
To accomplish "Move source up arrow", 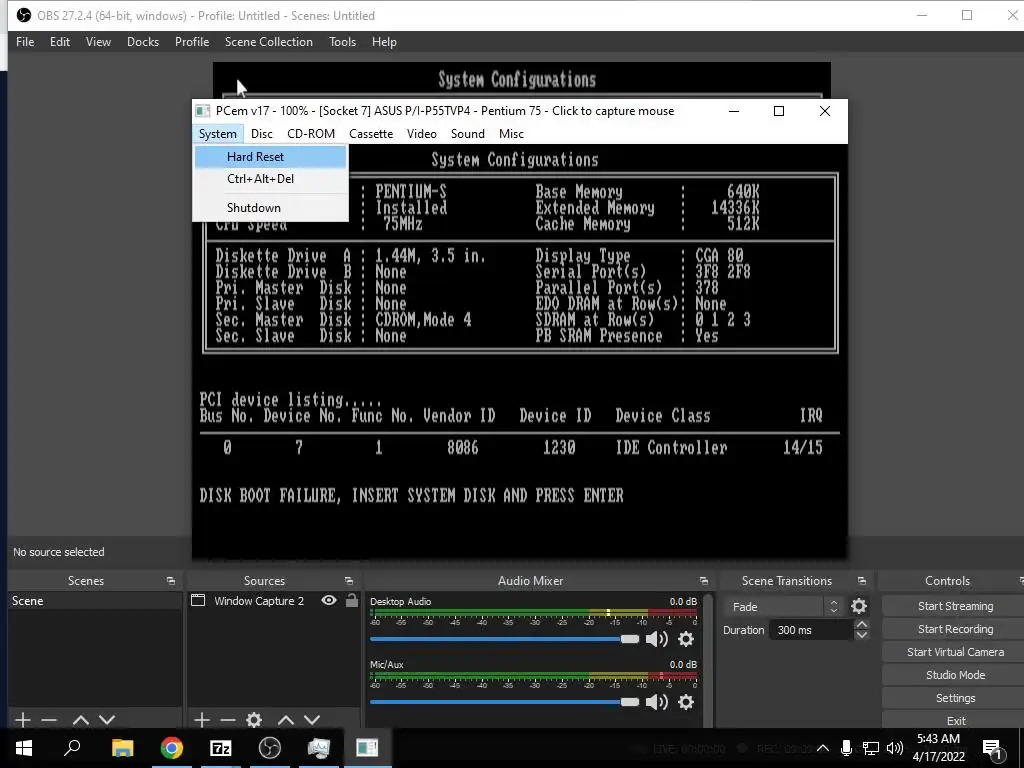I will (286, 720).
